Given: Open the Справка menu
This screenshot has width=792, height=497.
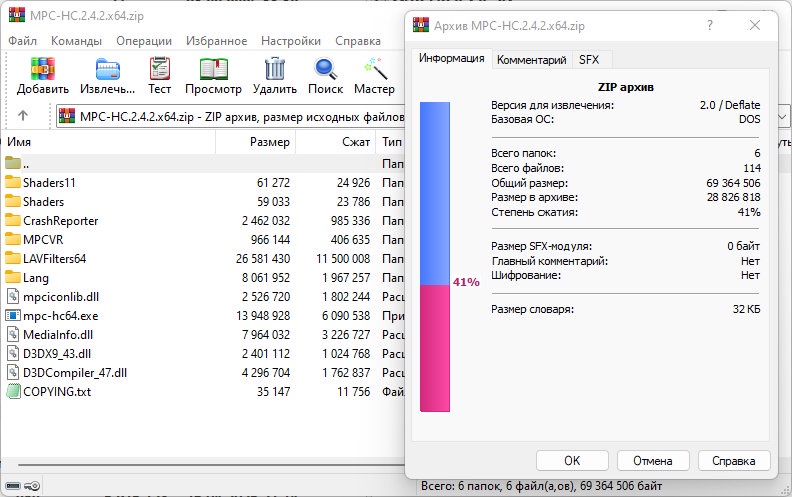Looking at the screenshot, I should (358, 41).
